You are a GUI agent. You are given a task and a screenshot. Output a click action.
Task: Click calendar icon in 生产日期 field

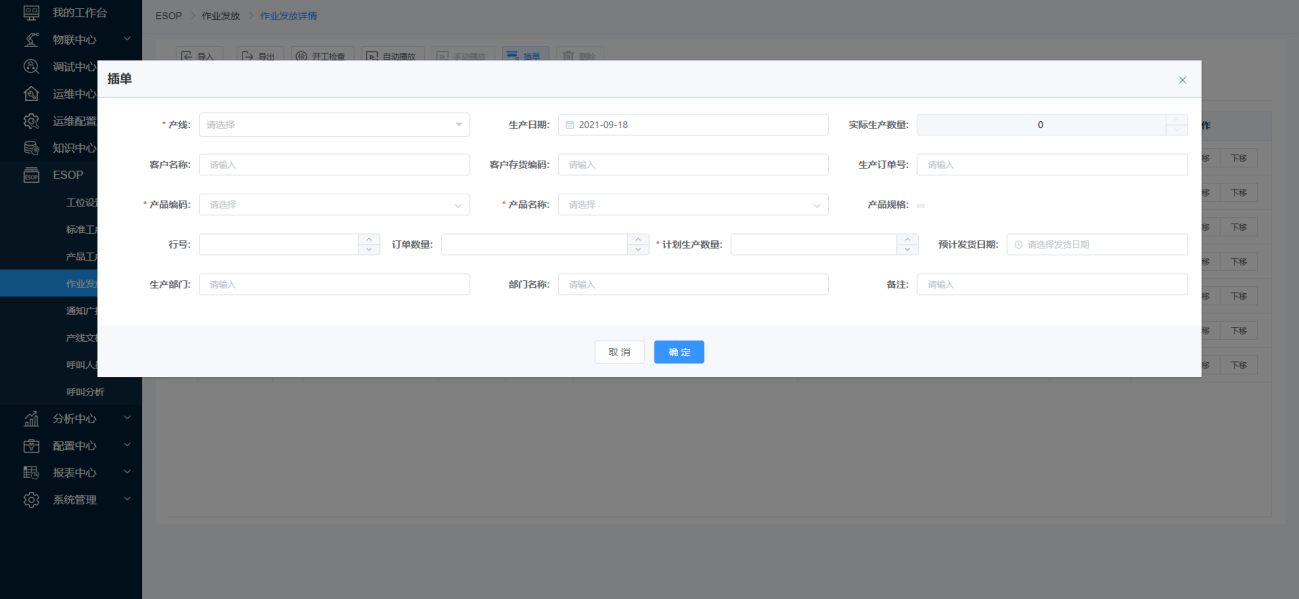[570, 125]
